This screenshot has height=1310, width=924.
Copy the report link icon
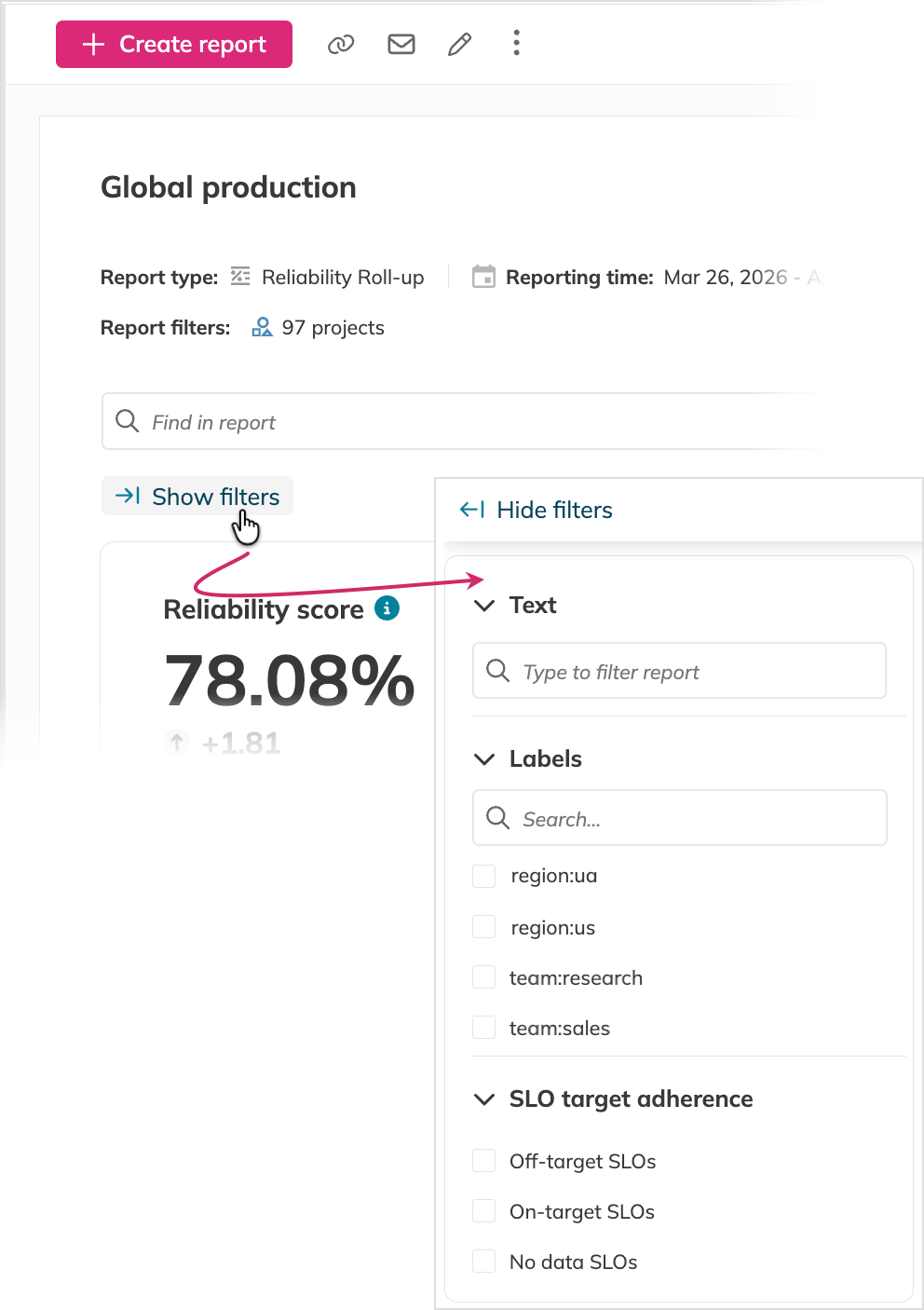(x=340, y=44)
